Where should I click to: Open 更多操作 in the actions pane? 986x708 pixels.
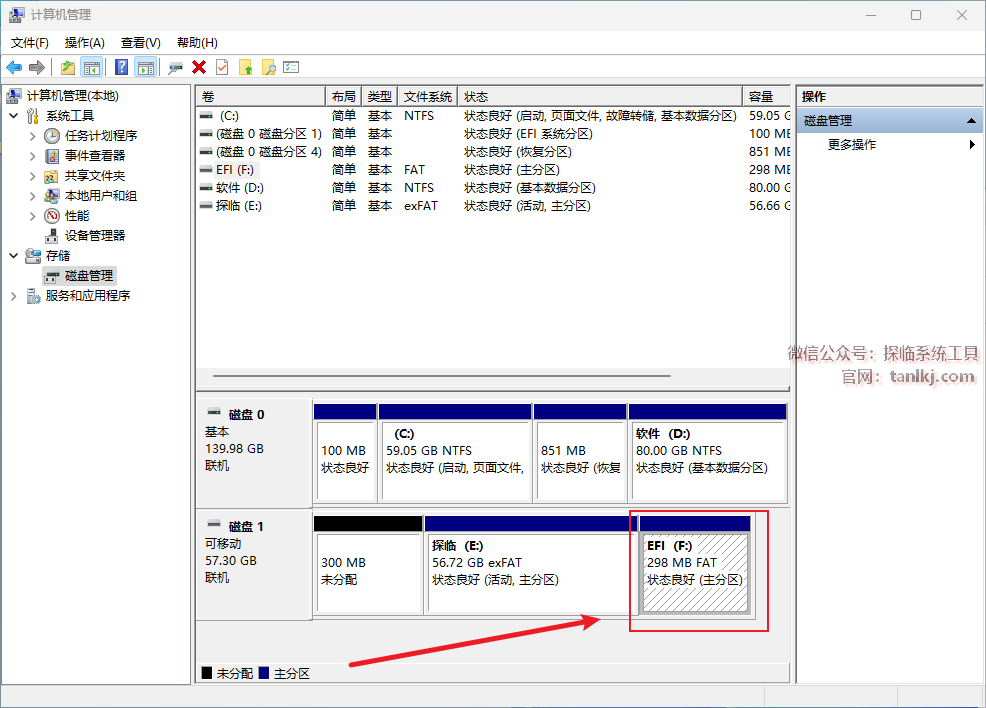point(852,145)
